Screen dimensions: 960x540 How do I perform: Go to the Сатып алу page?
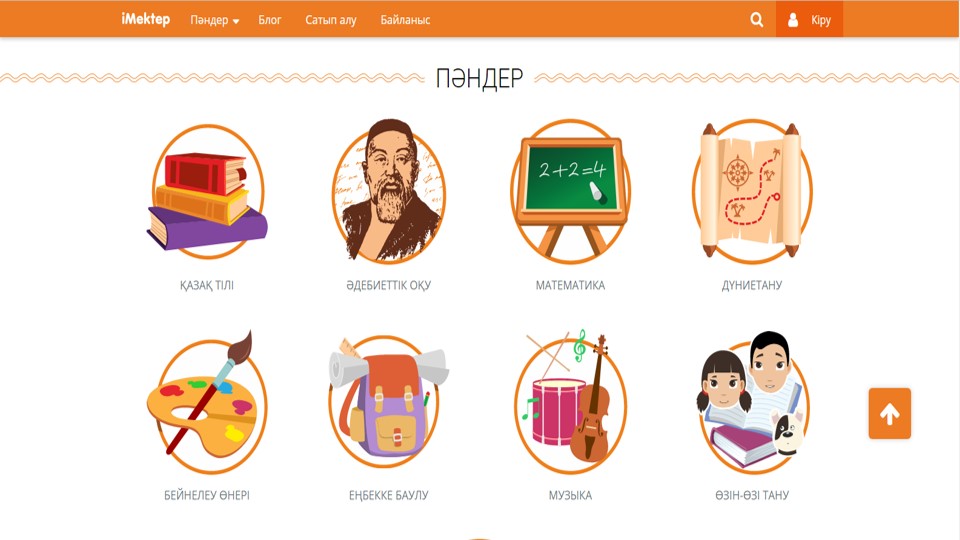331,20
